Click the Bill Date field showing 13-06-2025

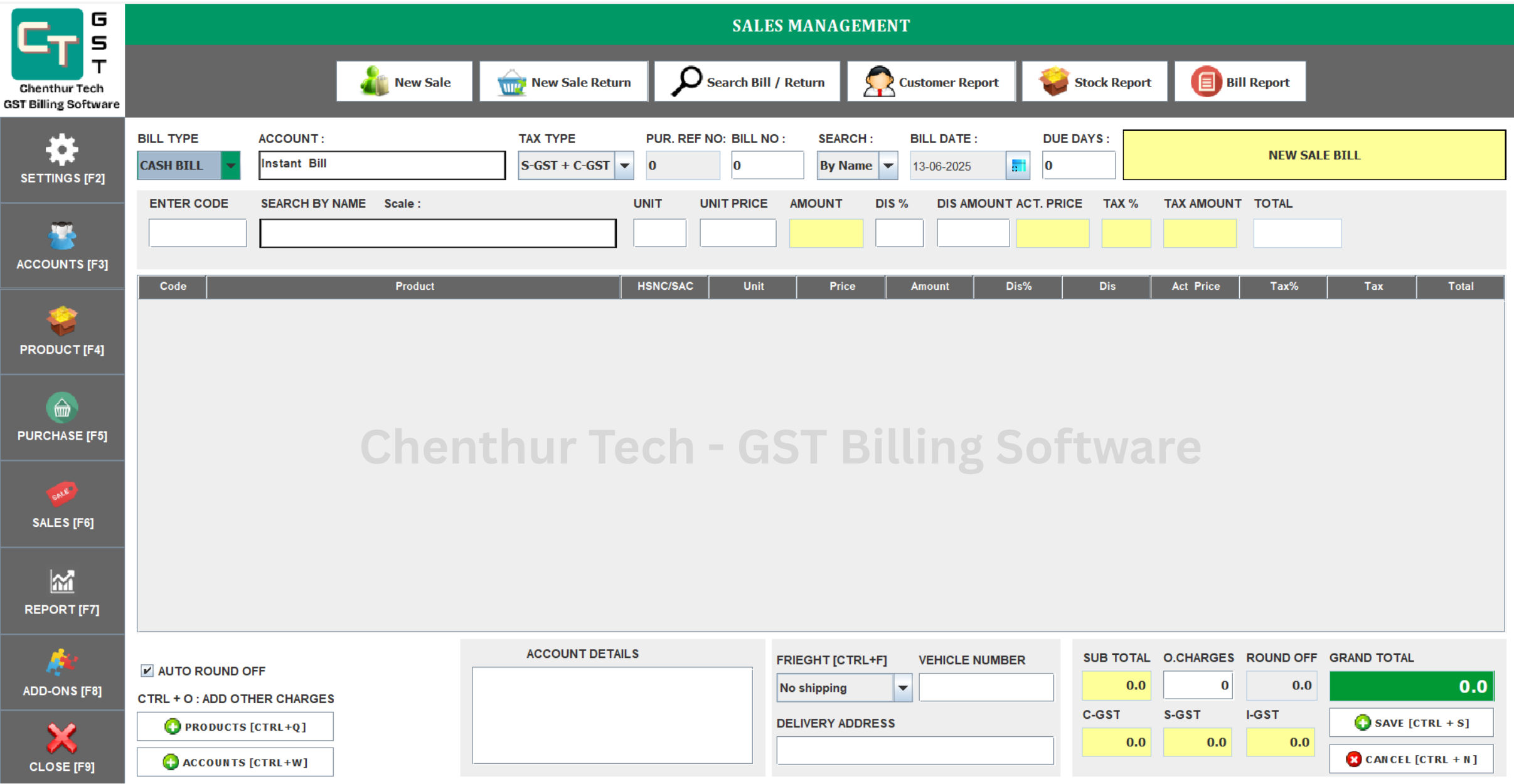coord(957,166)
